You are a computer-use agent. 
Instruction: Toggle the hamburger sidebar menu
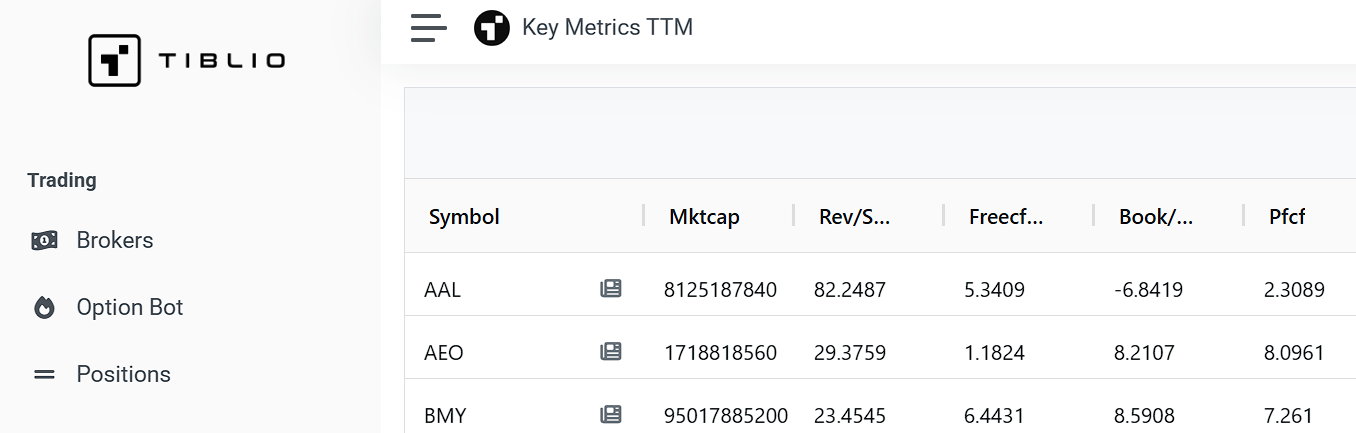429,28
